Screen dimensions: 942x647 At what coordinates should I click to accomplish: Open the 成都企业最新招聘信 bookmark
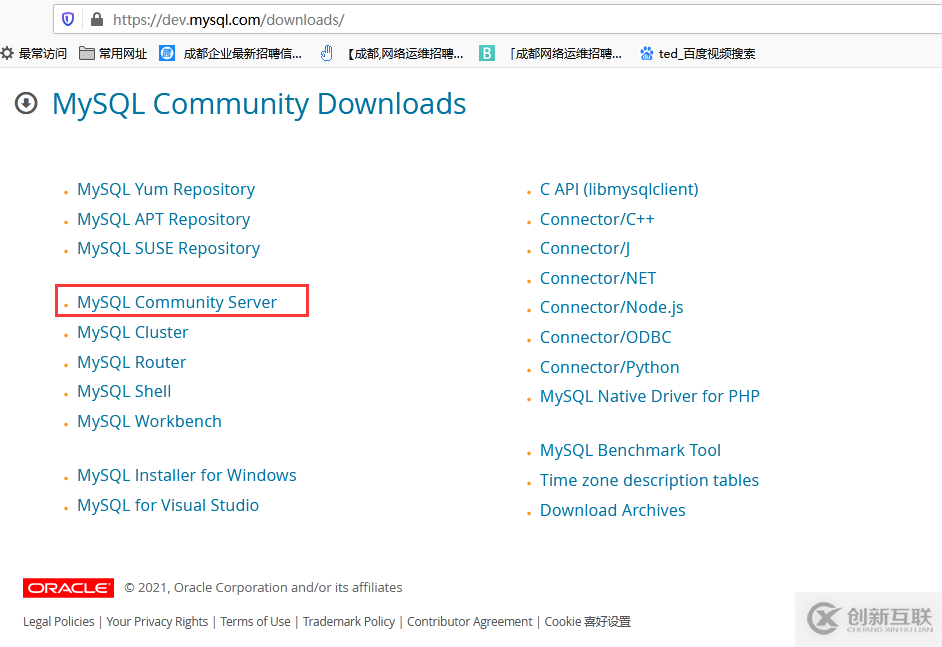coord(231,53)
